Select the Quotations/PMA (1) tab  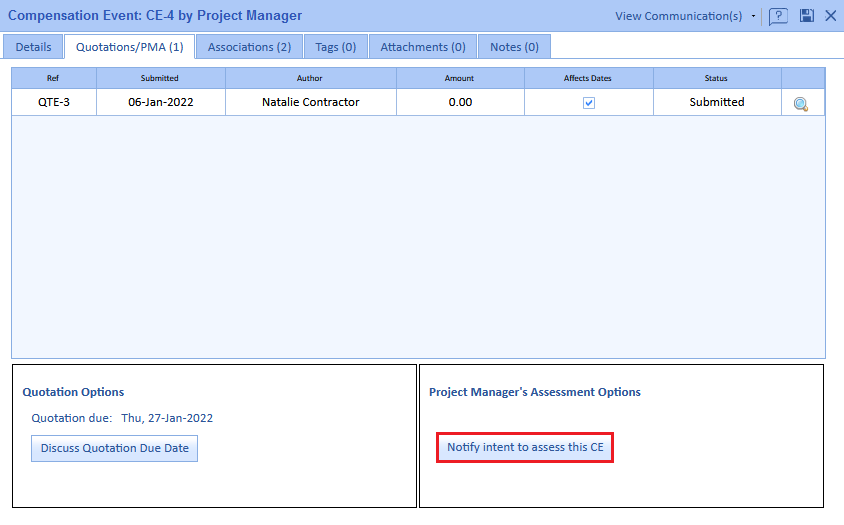[x=129, y=47]
